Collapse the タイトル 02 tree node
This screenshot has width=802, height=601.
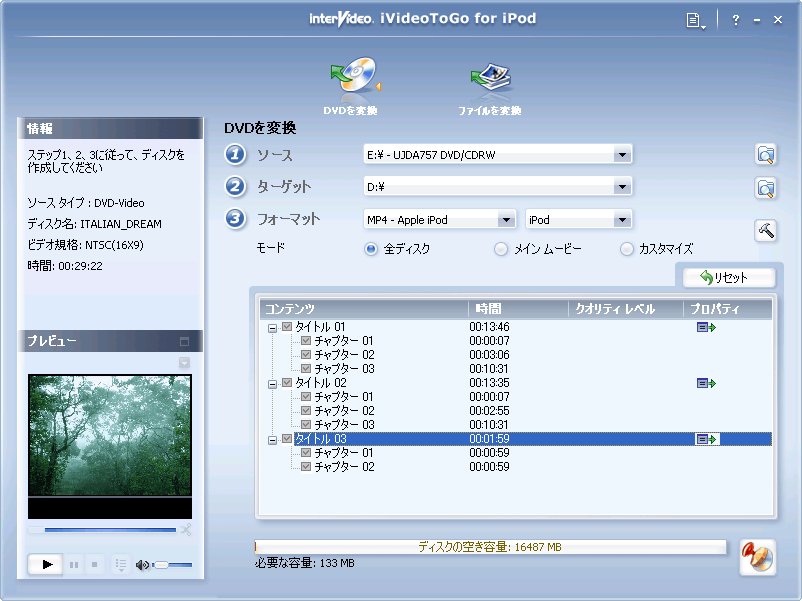pyautogui.click(x=273, y=384)
